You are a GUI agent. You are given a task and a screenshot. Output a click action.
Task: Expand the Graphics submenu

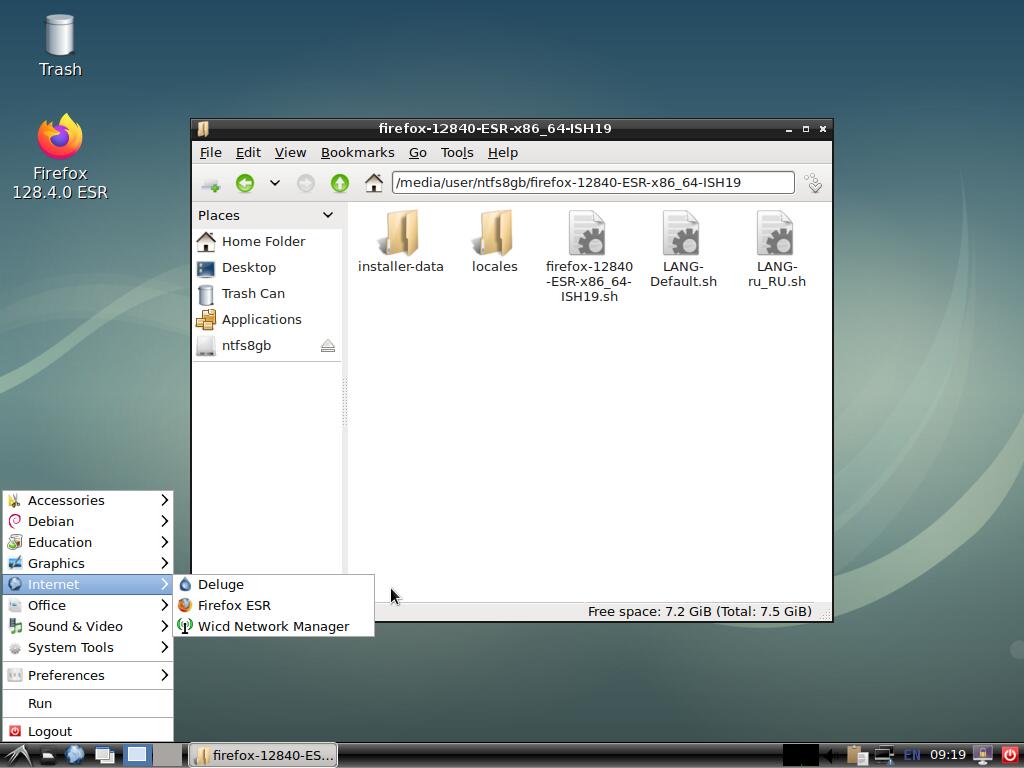(88, 564)
